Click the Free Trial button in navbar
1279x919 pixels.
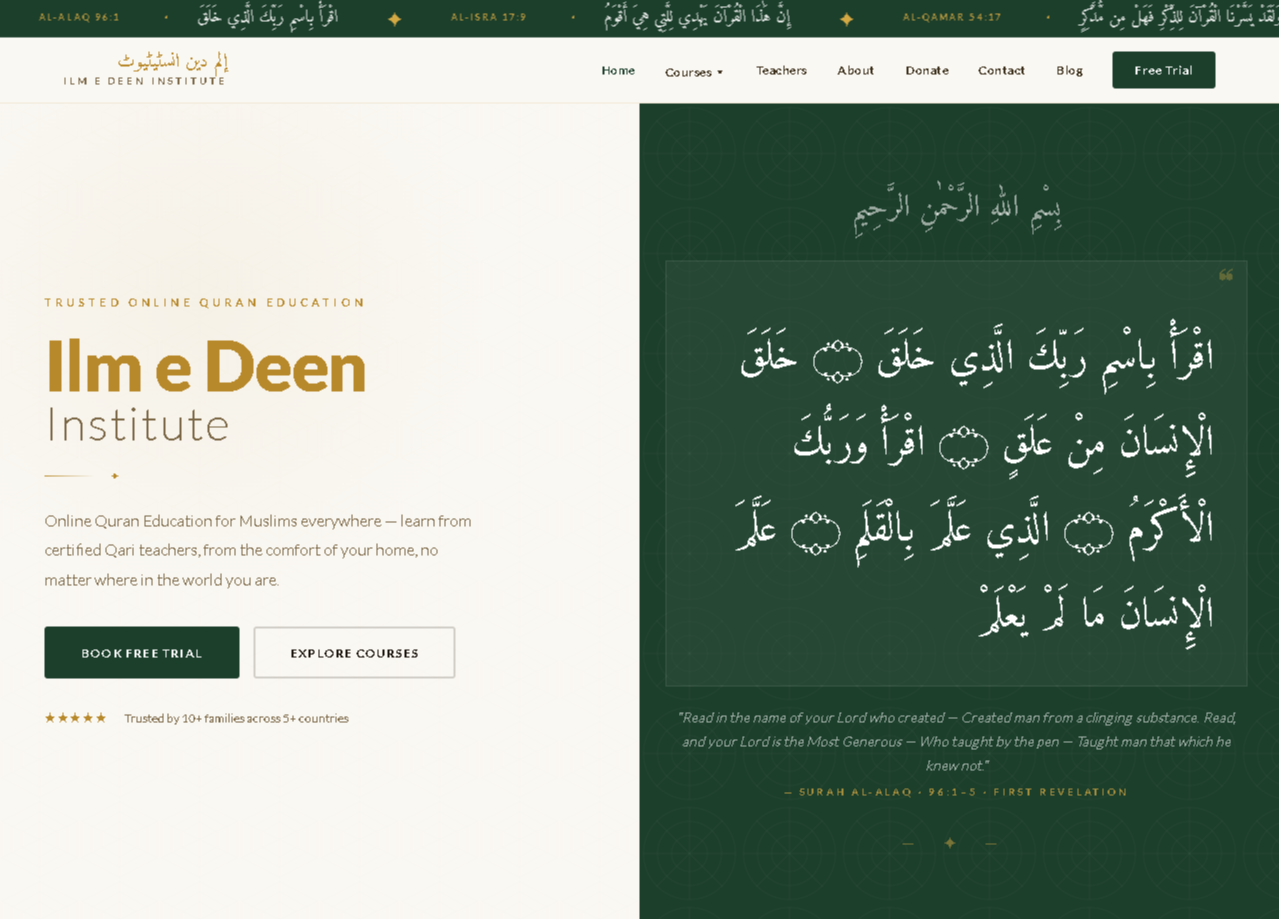pyautogui.click(x=1163, y=70)
